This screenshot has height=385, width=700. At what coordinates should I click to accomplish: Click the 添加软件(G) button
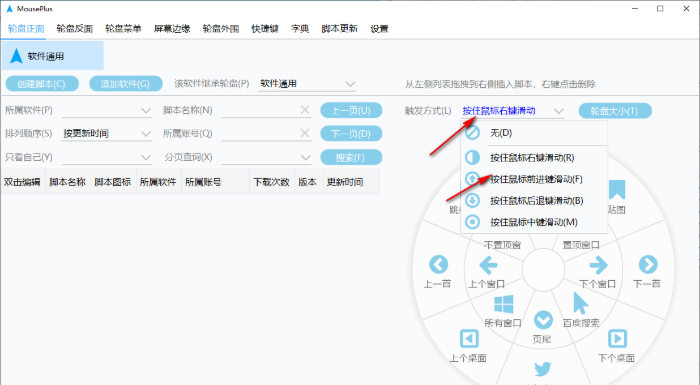click(x=125, y=84)
